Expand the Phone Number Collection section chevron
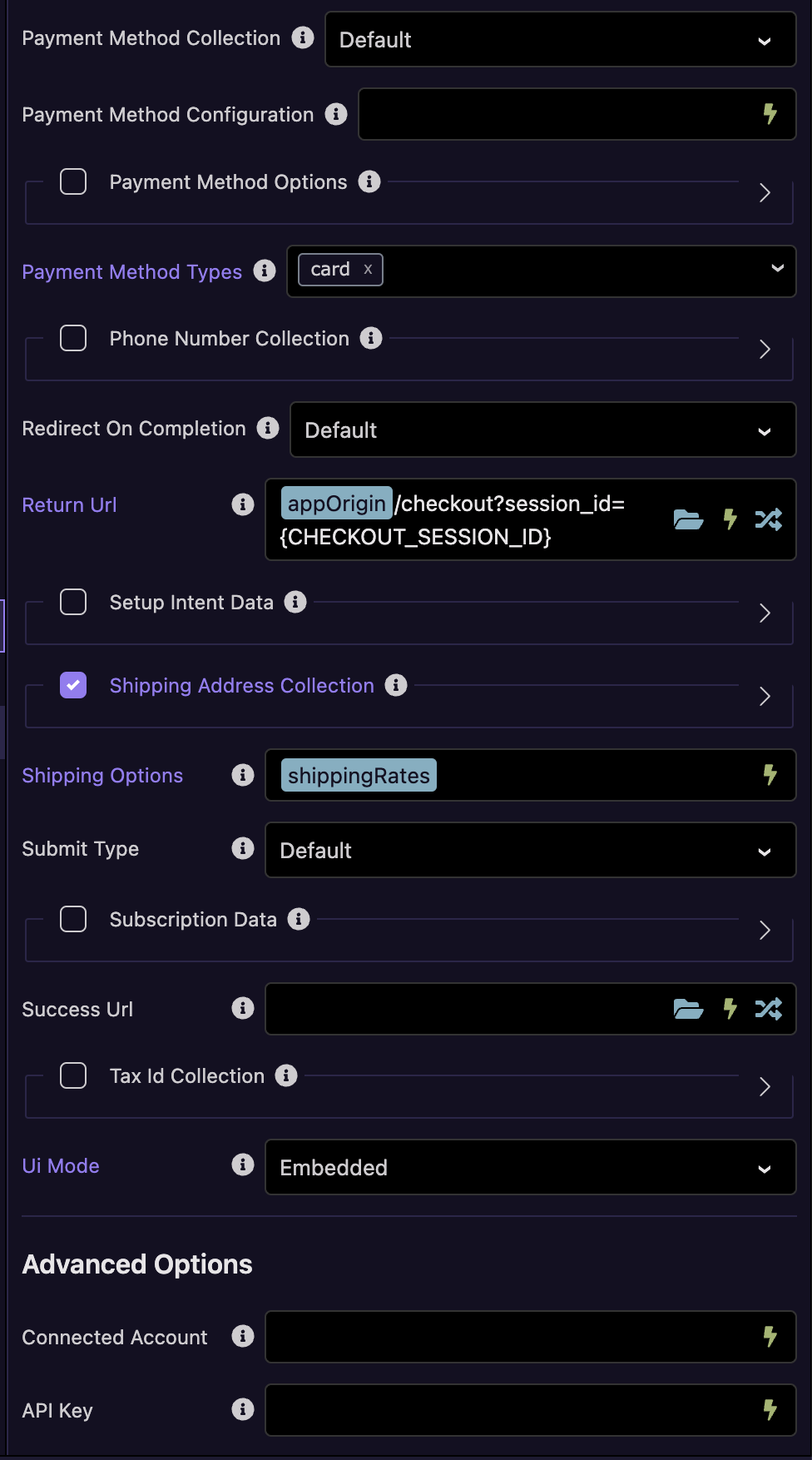 pos(765,349)
